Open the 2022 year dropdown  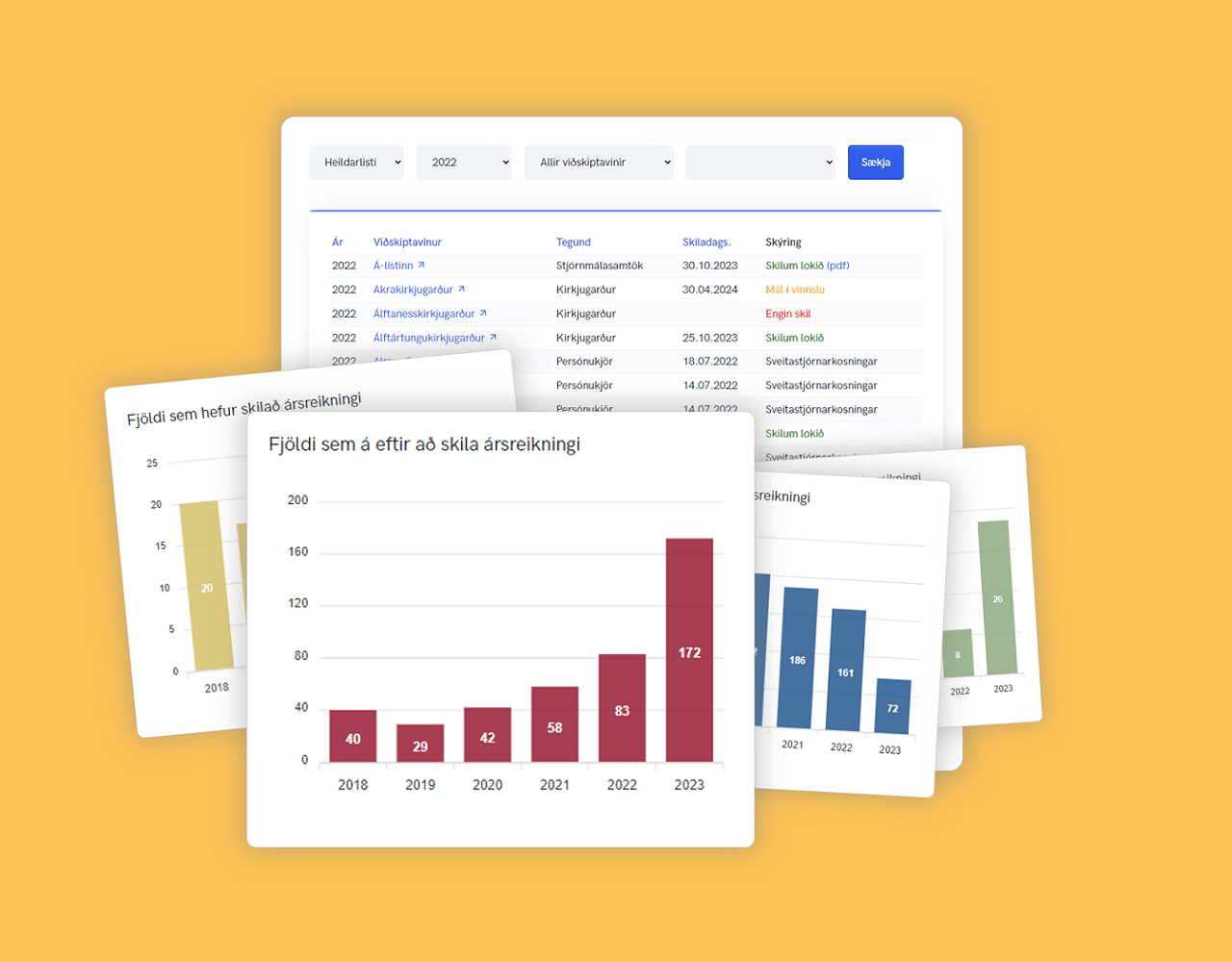pyautogui.click(x=464, y=163)
